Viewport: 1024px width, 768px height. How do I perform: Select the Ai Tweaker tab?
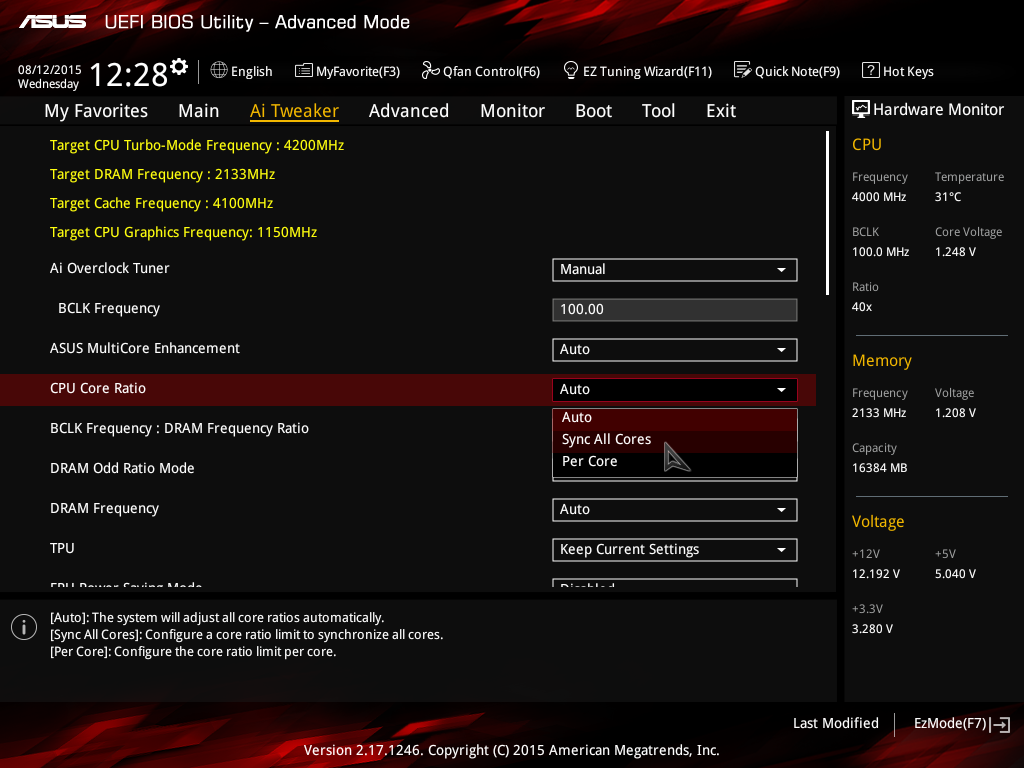coord(294,111)
